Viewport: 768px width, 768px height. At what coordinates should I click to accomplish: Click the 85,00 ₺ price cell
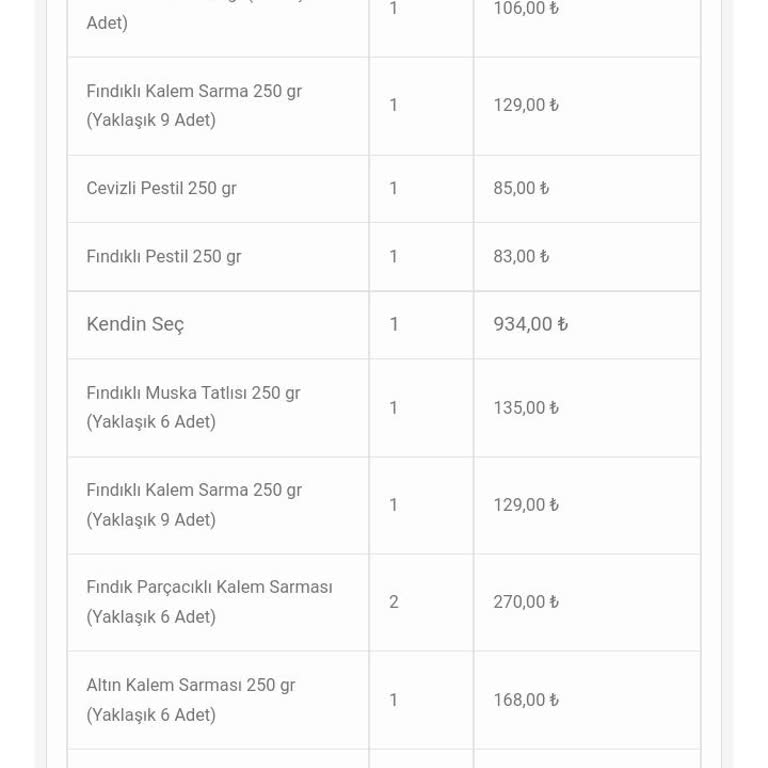[x=521, y=188]
